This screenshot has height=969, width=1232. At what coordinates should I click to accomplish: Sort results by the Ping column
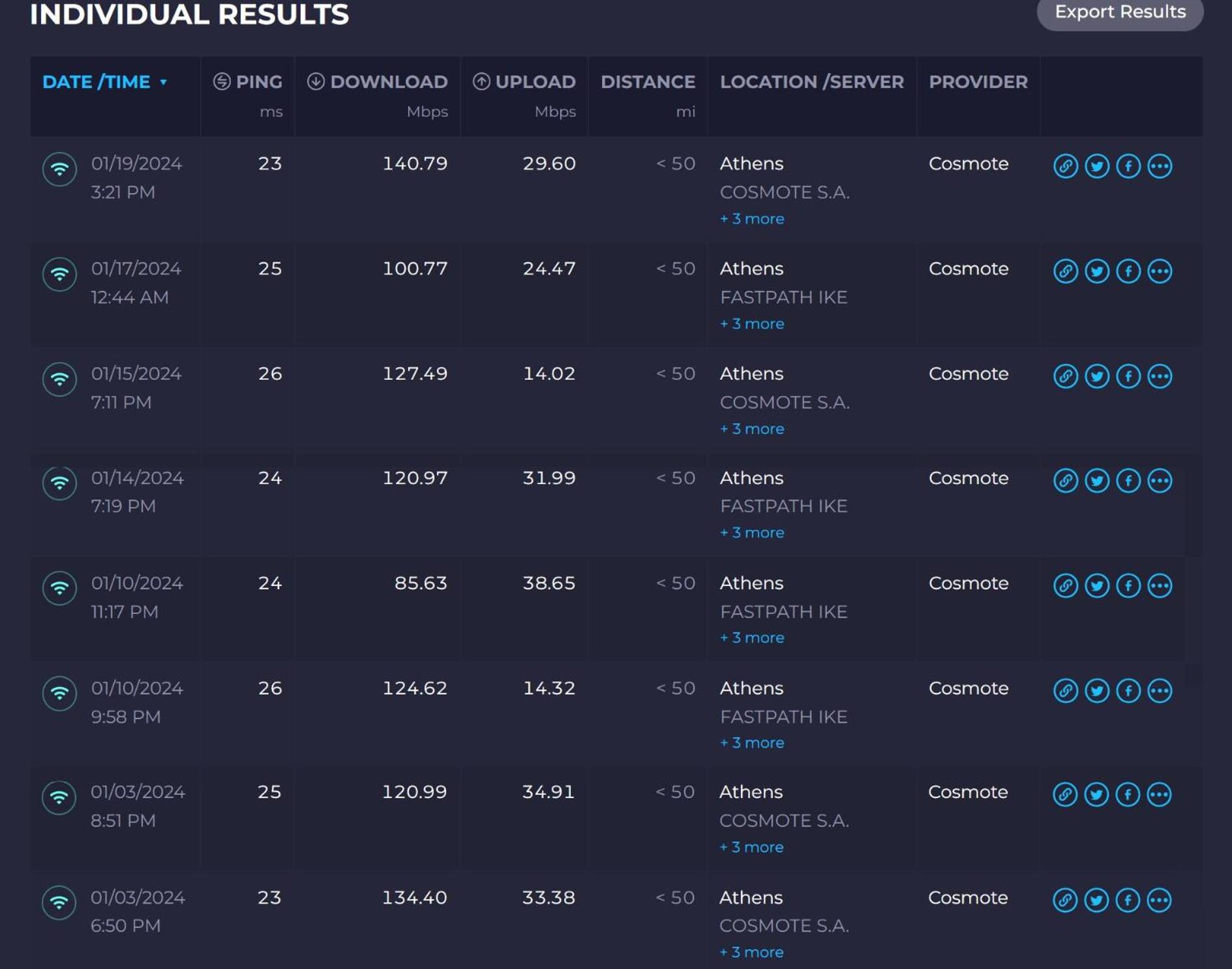(247, 82)
